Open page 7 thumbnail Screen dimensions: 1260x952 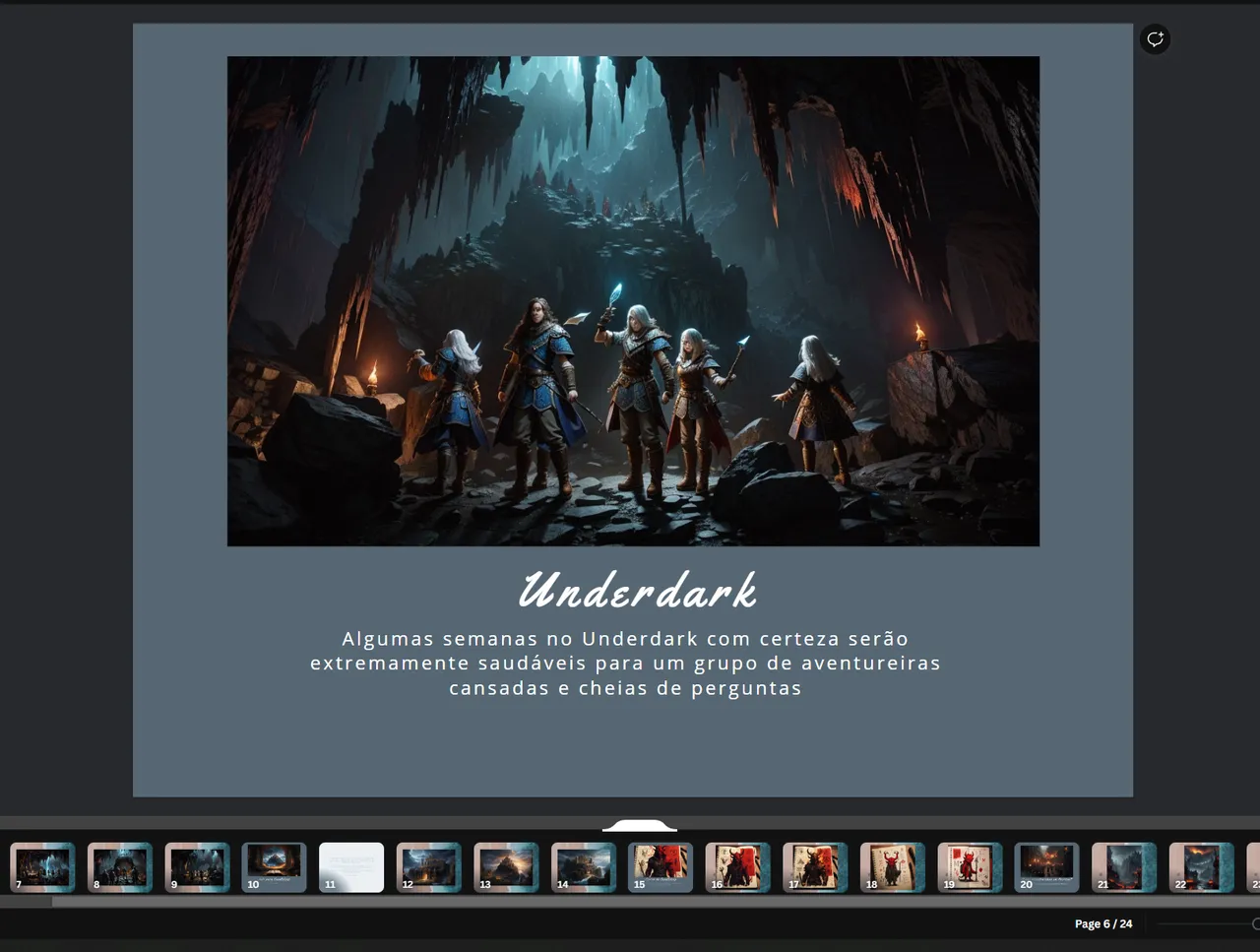pyautogui.click(x=42, y=867)
